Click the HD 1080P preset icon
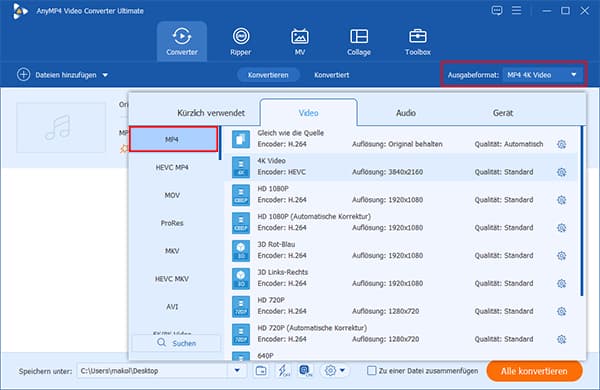Viewport: 600px width, 390px height. 241,195
